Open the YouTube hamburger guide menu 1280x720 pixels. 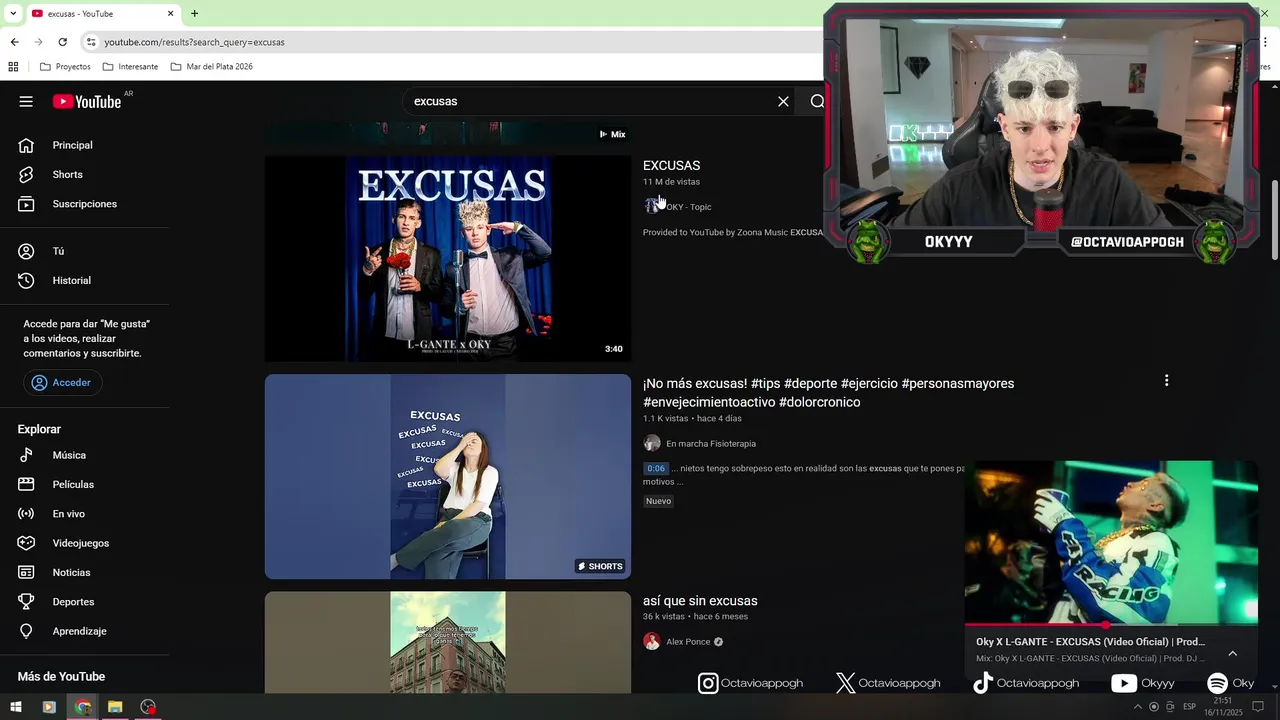[x=26, y=101]
